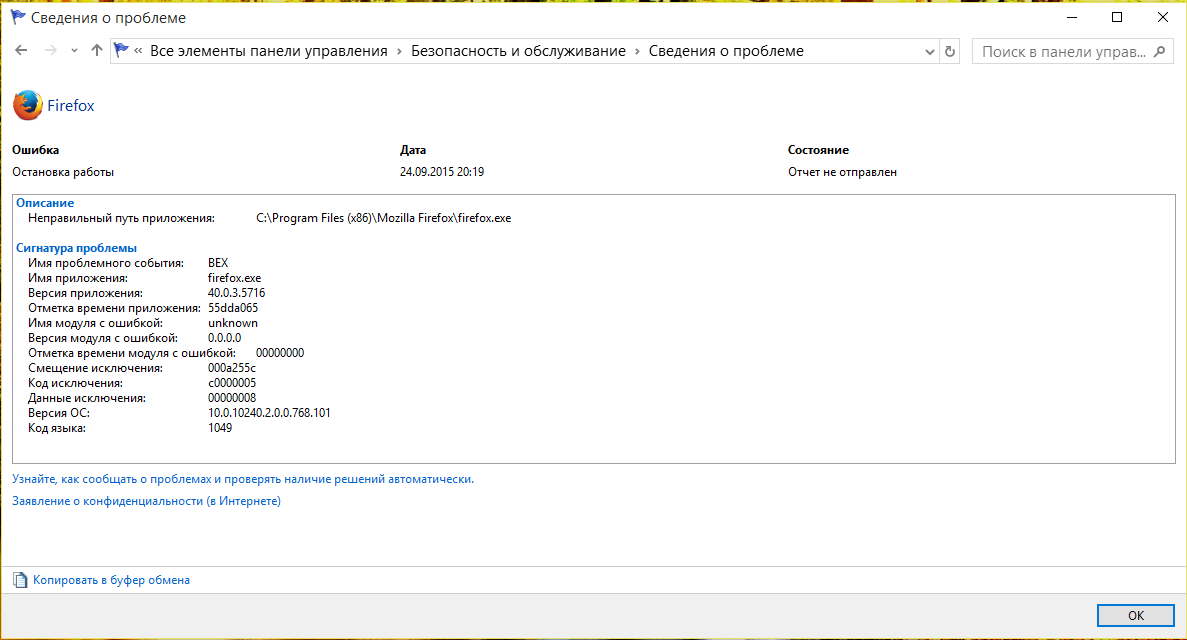Select 'Сведения о проблеме' breadcrumb
The image size is (1187, 640).
(x=726, y=51)
